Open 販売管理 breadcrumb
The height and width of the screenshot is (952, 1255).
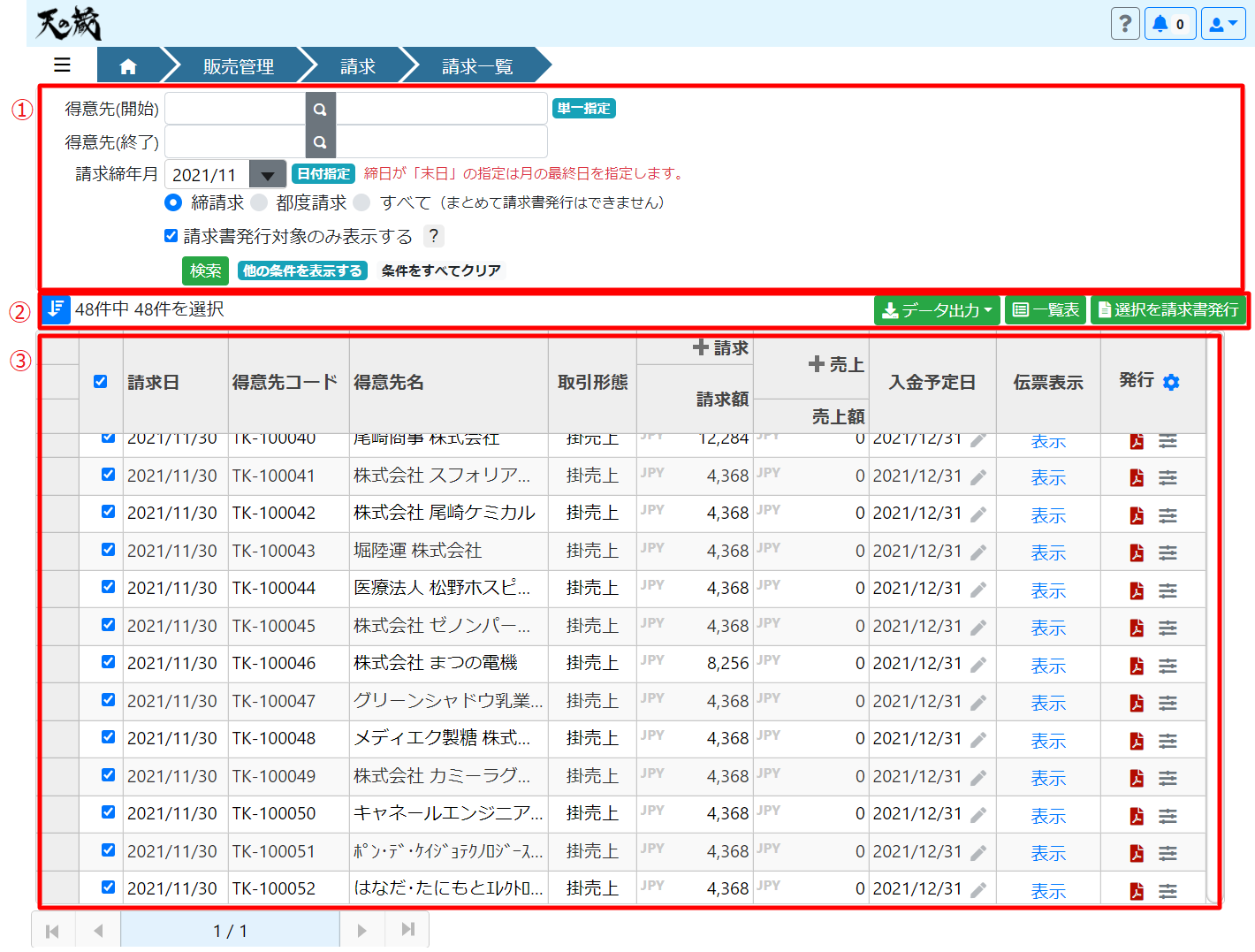click(239, 66)
